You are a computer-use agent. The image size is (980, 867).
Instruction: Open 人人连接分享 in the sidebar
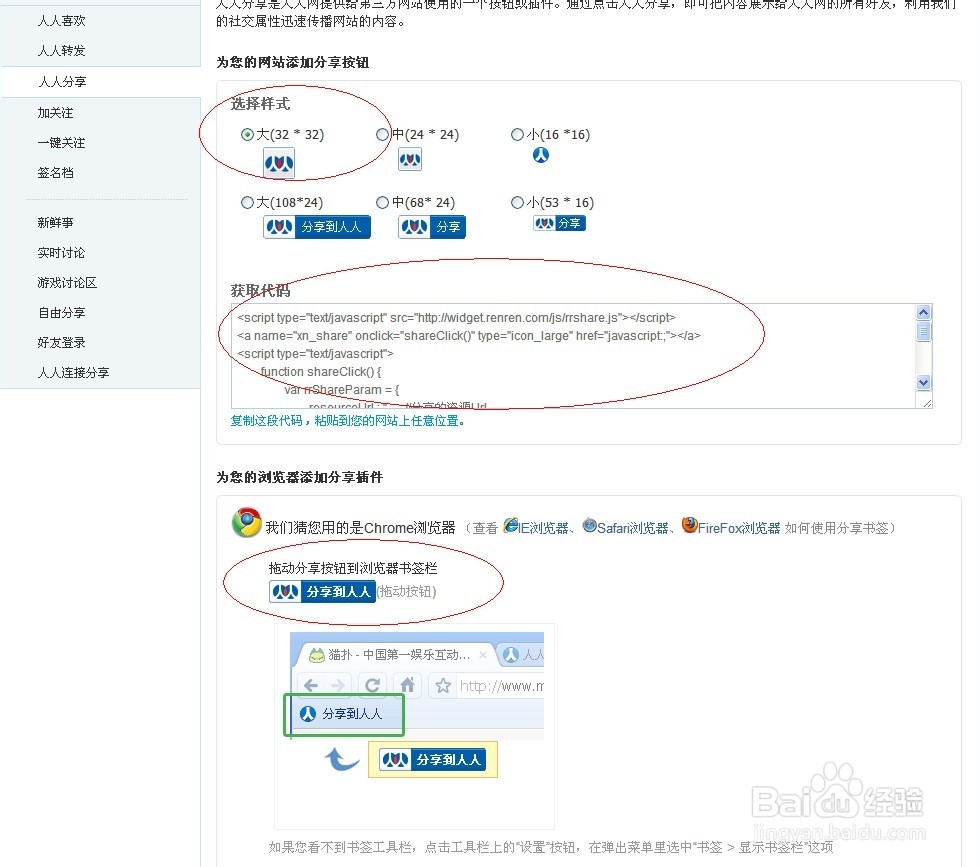tap(74, 373)
